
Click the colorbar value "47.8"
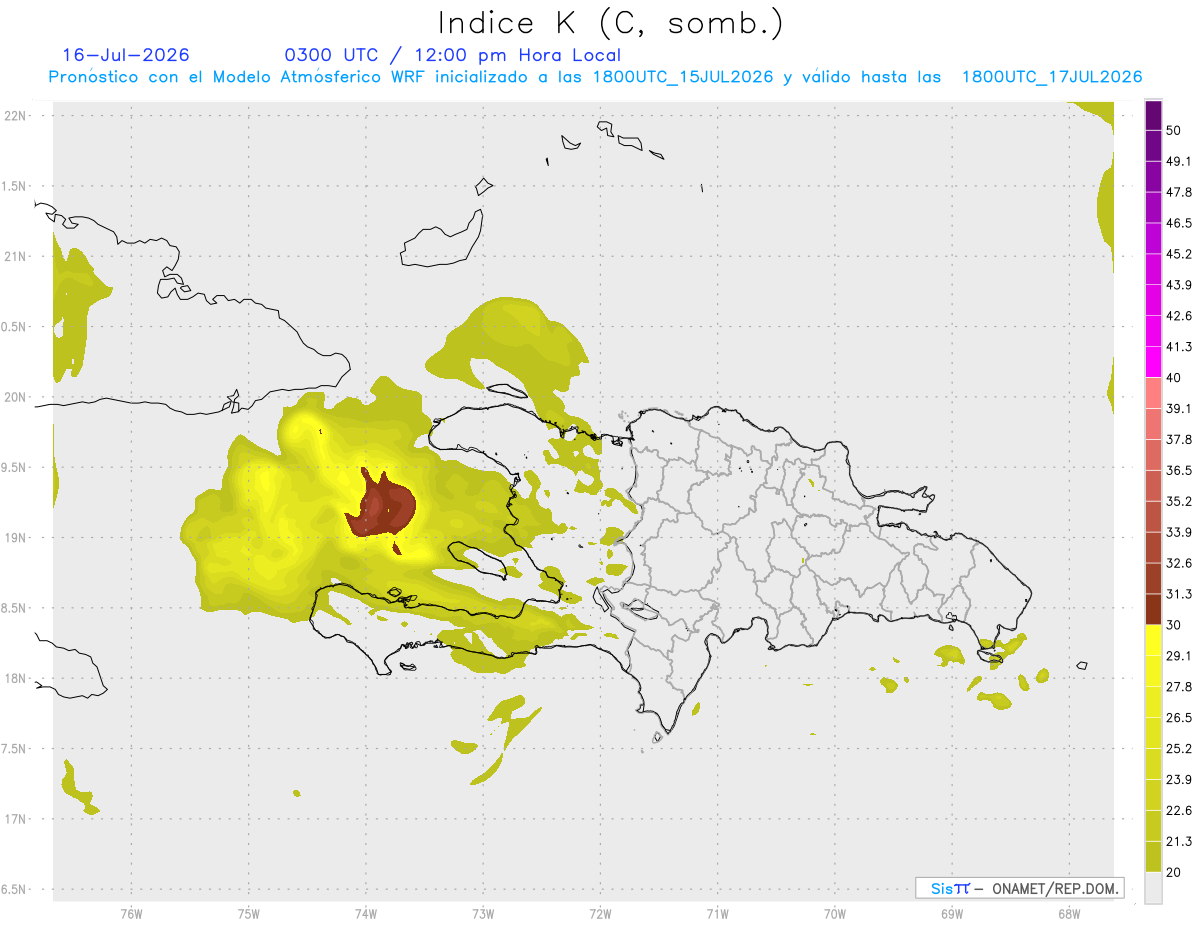[1180, 192]
